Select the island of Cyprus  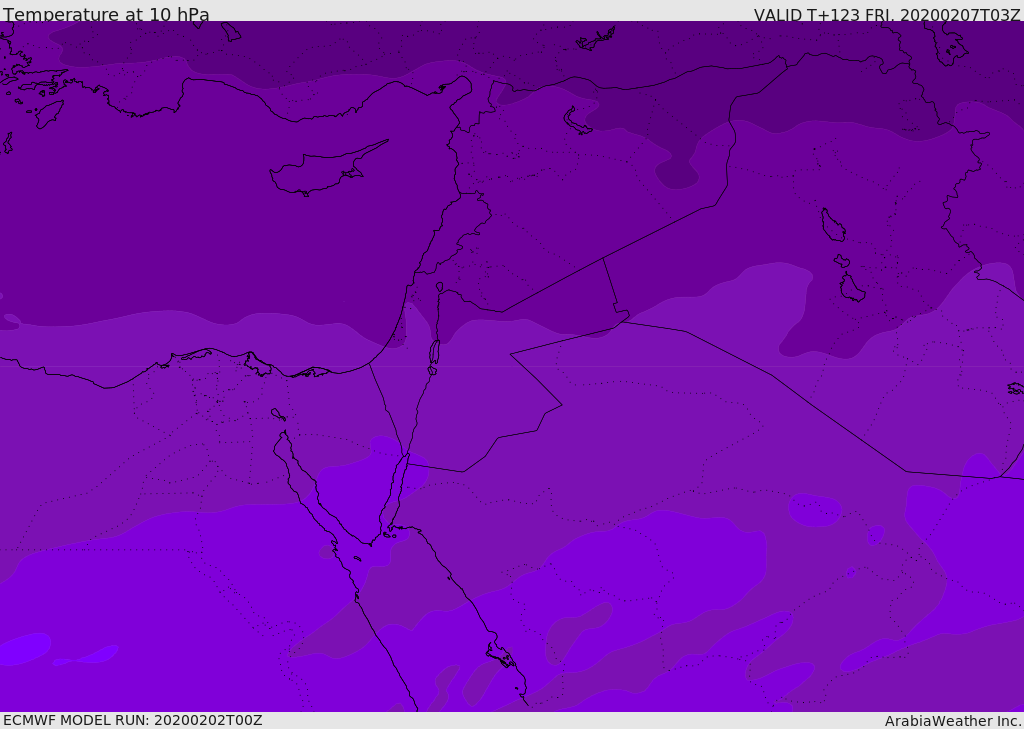318,172
